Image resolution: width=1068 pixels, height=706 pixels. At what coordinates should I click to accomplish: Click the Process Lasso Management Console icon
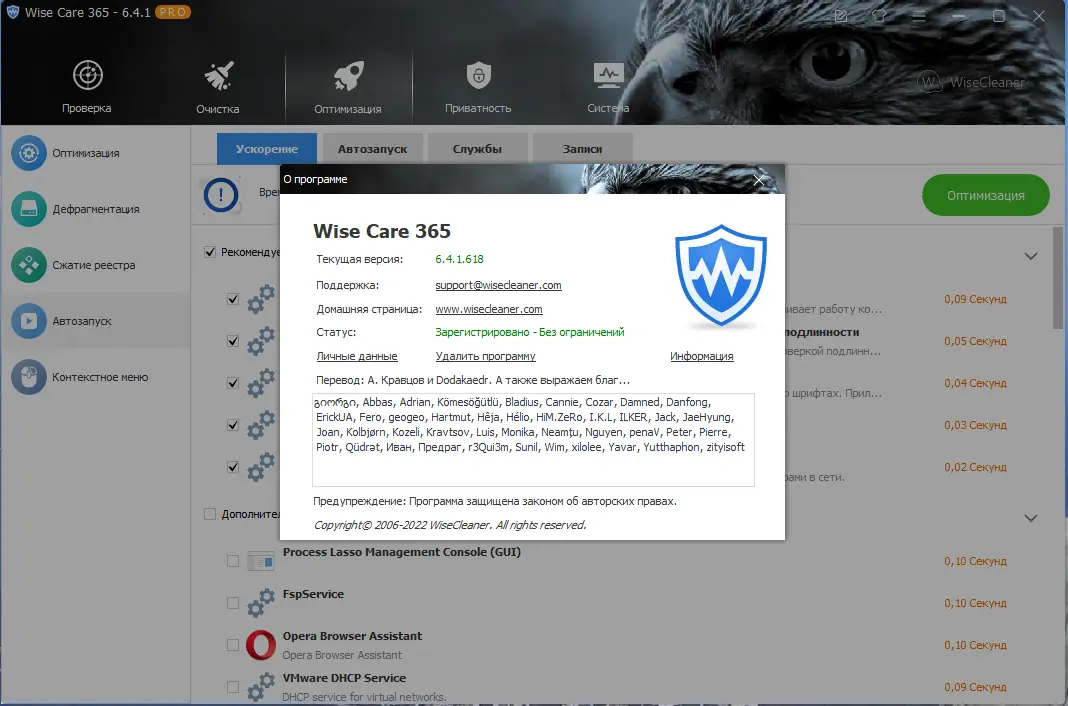pyautogui.click(x=261, y=561)
